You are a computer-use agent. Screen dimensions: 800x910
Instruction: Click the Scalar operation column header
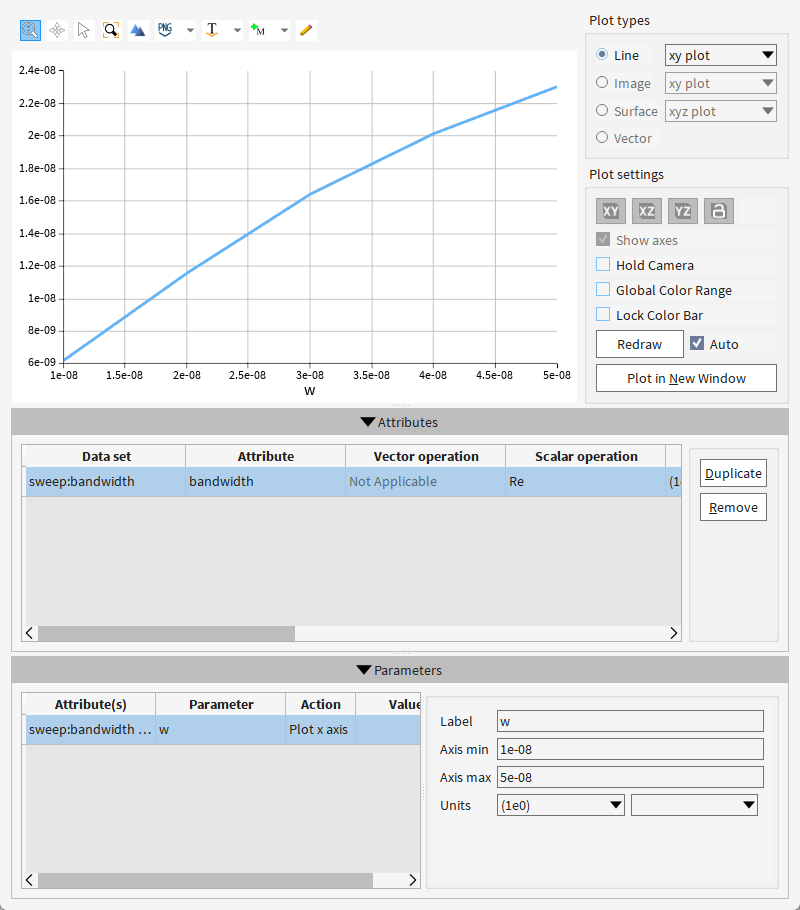(586, 456)
